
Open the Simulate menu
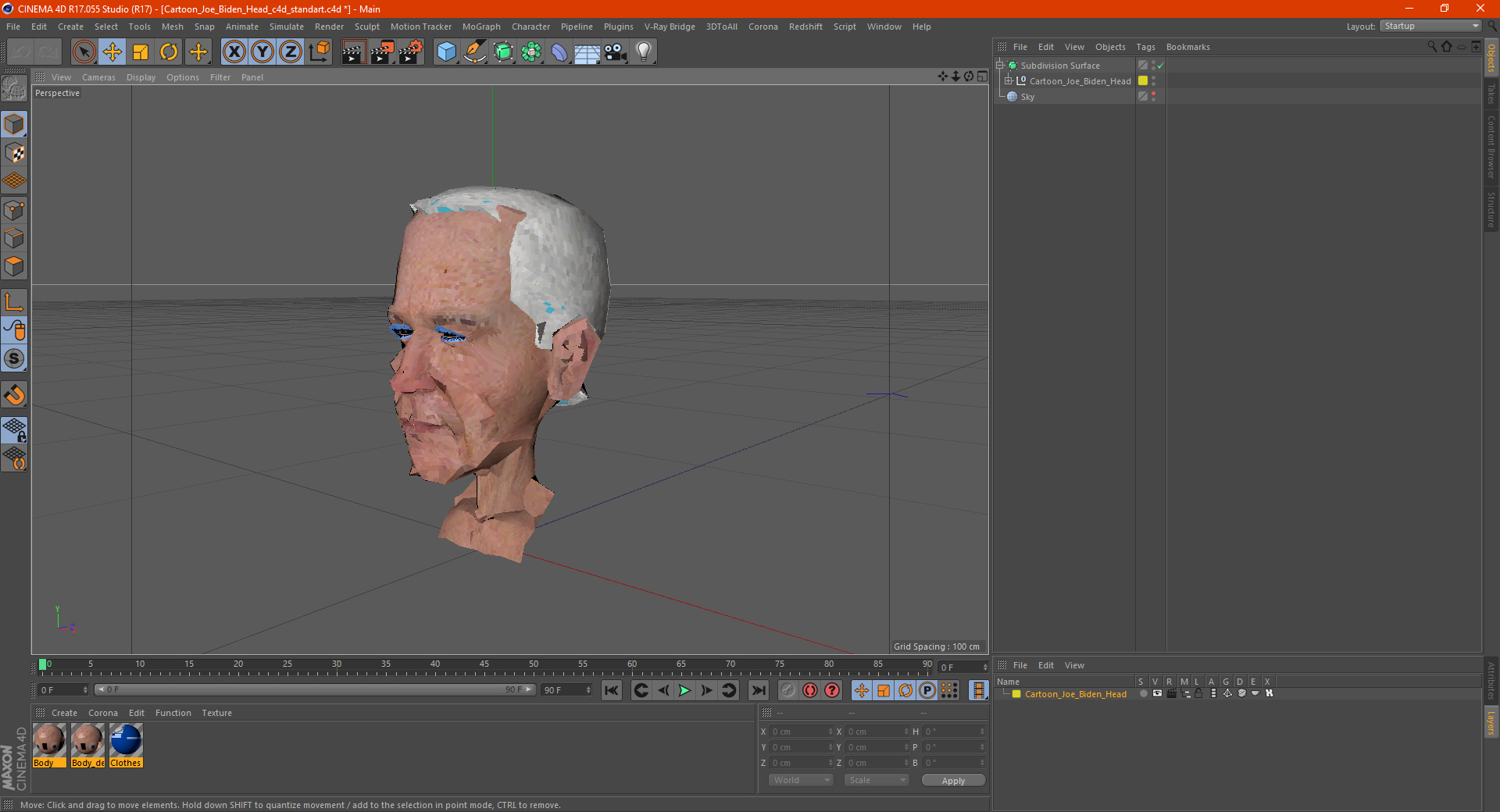(x=287, y=27)
